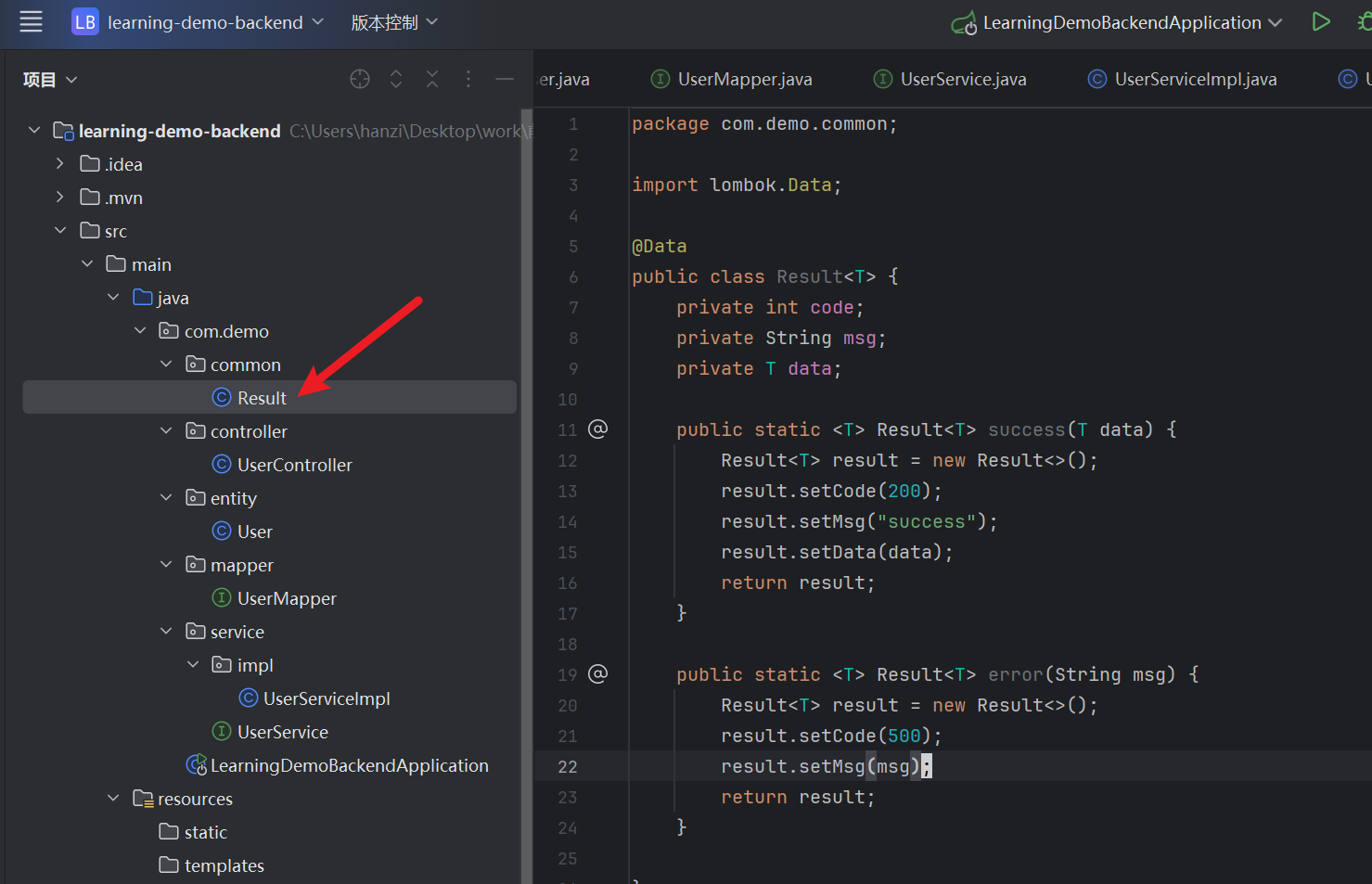Click the project tree vertical scrollbar

click(527, 496)
